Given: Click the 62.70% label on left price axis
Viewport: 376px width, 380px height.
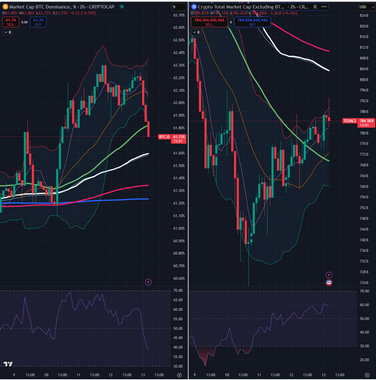Looking at the screenshot, I should (x=179, y=15).
